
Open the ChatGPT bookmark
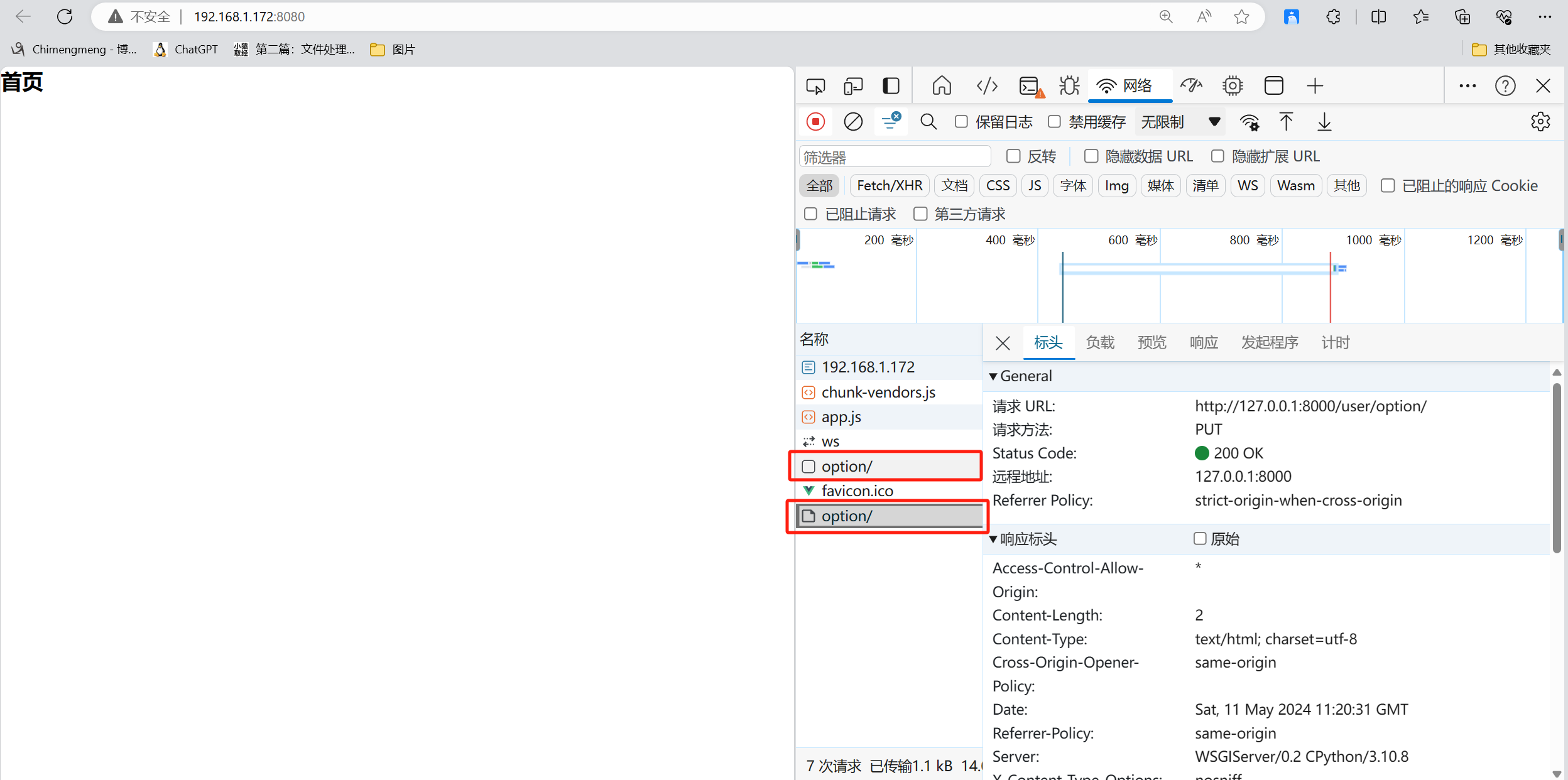point(186,49)
